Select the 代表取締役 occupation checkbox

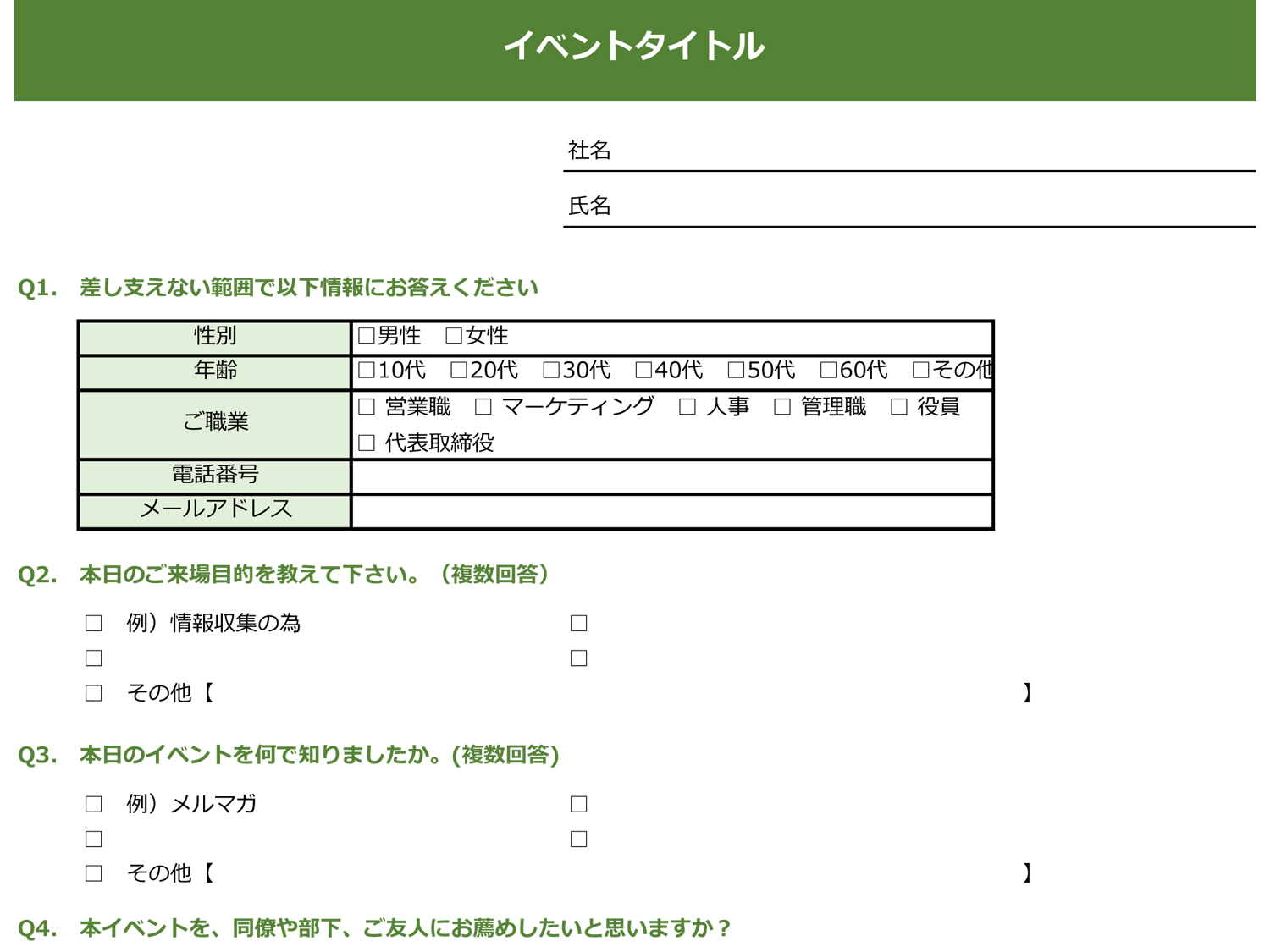(367, 443)
